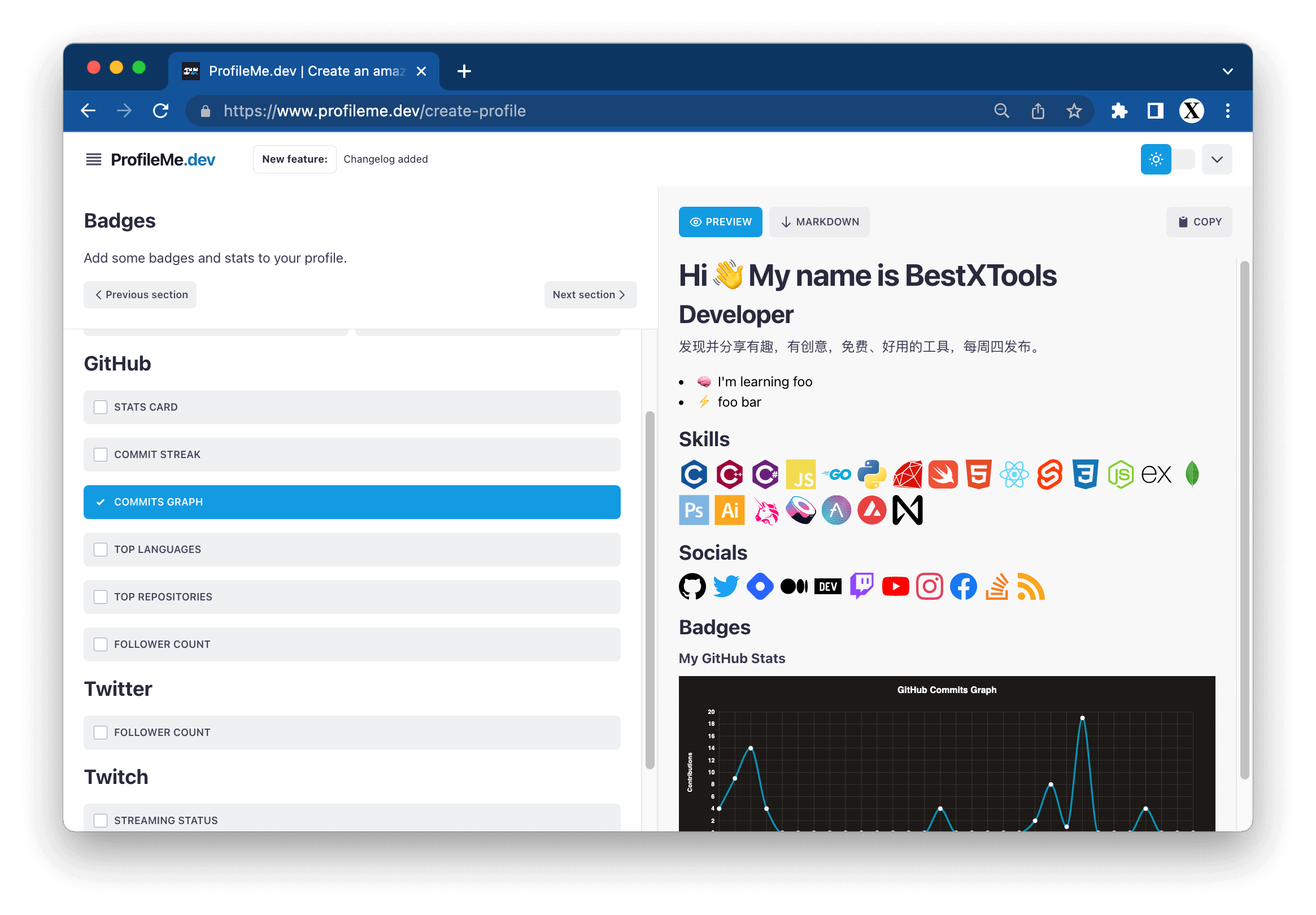This screenshot has height=915, width=1316.
Task: Select the Preview tab
Action: pos(721,222)
